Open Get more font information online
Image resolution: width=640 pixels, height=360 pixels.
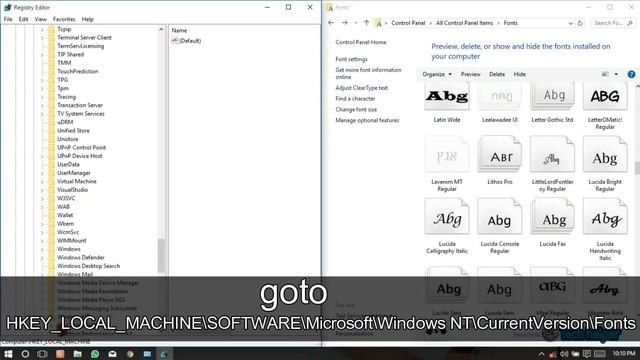(368, 73)
